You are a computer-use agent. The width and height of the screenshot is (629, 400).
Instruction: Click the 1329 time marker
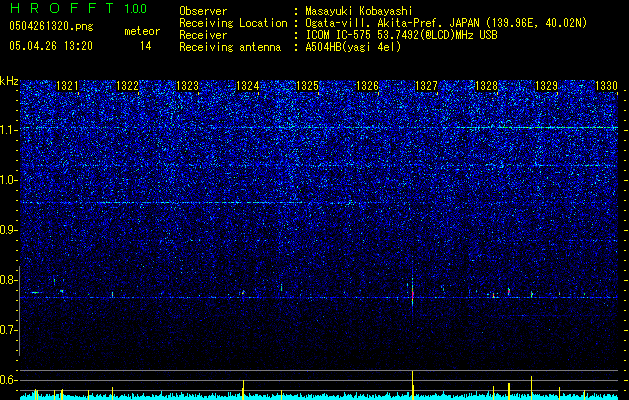coord(546,86)
